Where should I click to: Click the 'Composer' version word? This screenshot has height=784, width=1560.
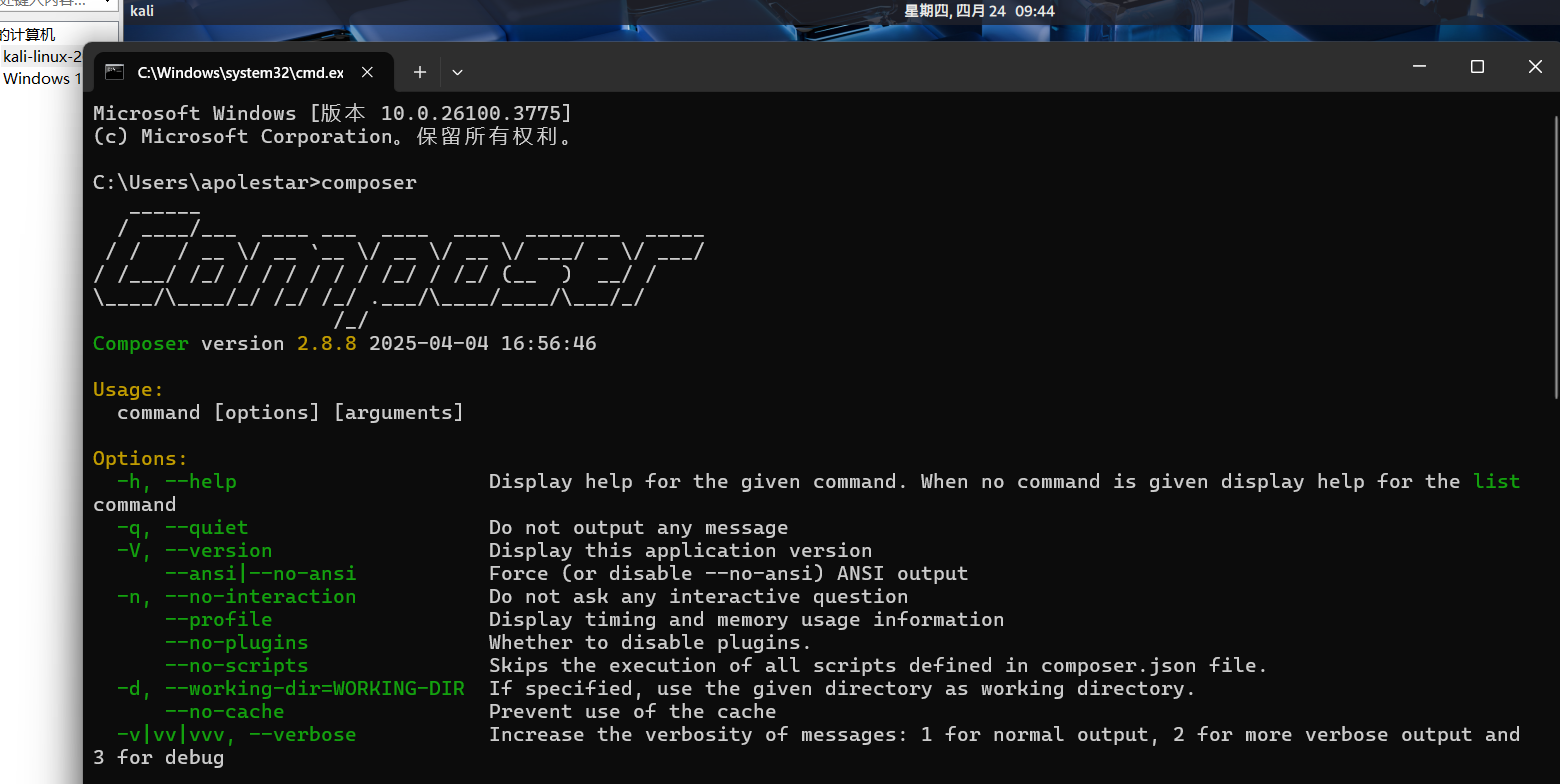[141, 344]
